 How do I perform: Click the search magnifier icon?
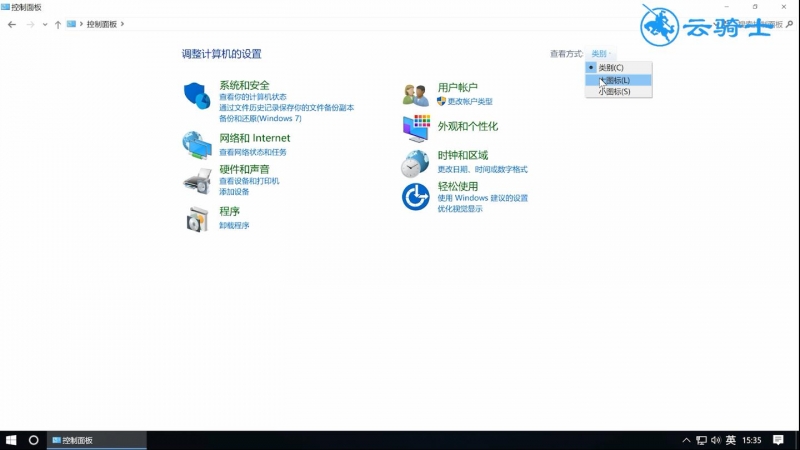[790, 24]
